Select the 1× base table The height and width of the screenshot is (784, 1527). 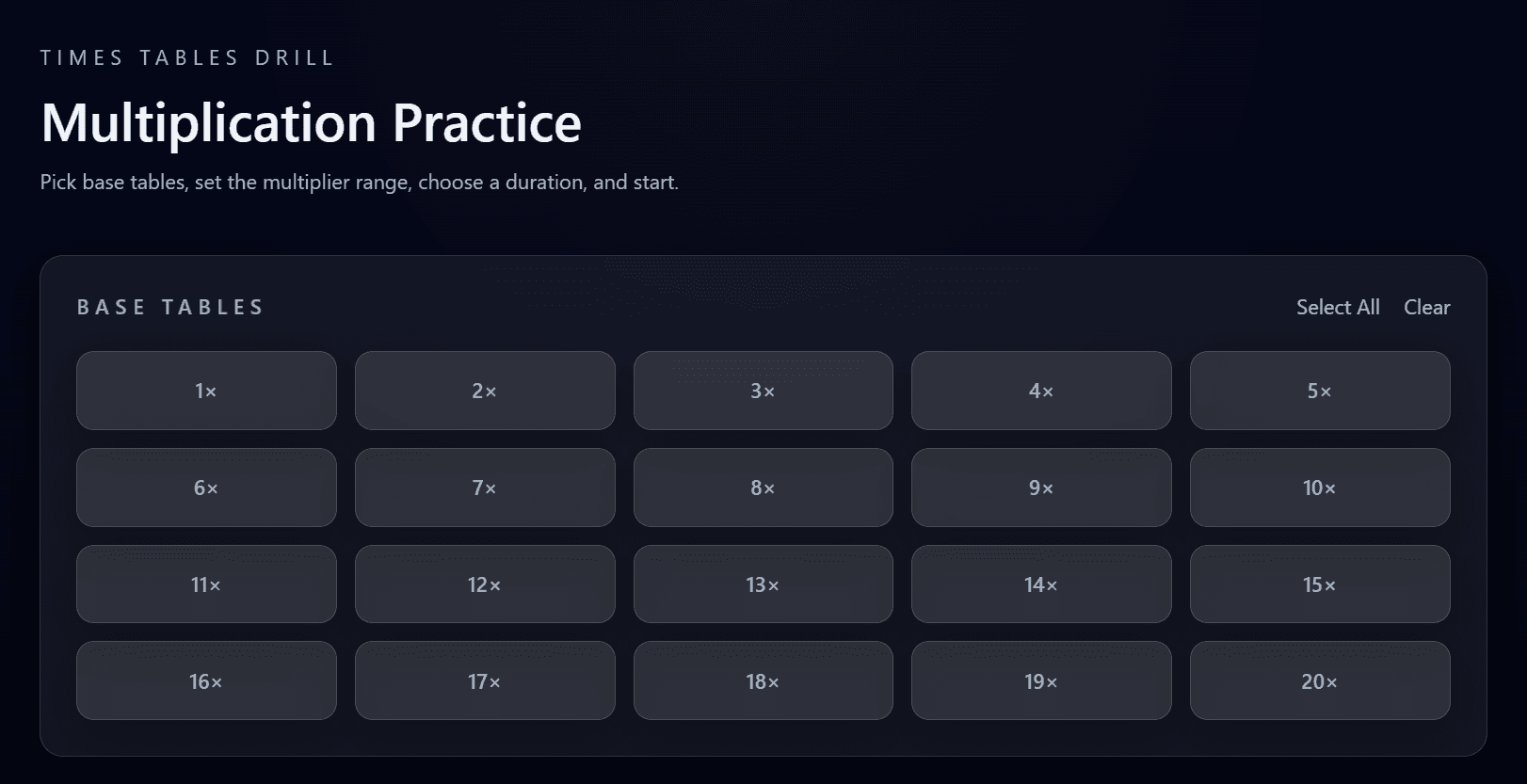[206, 391]
